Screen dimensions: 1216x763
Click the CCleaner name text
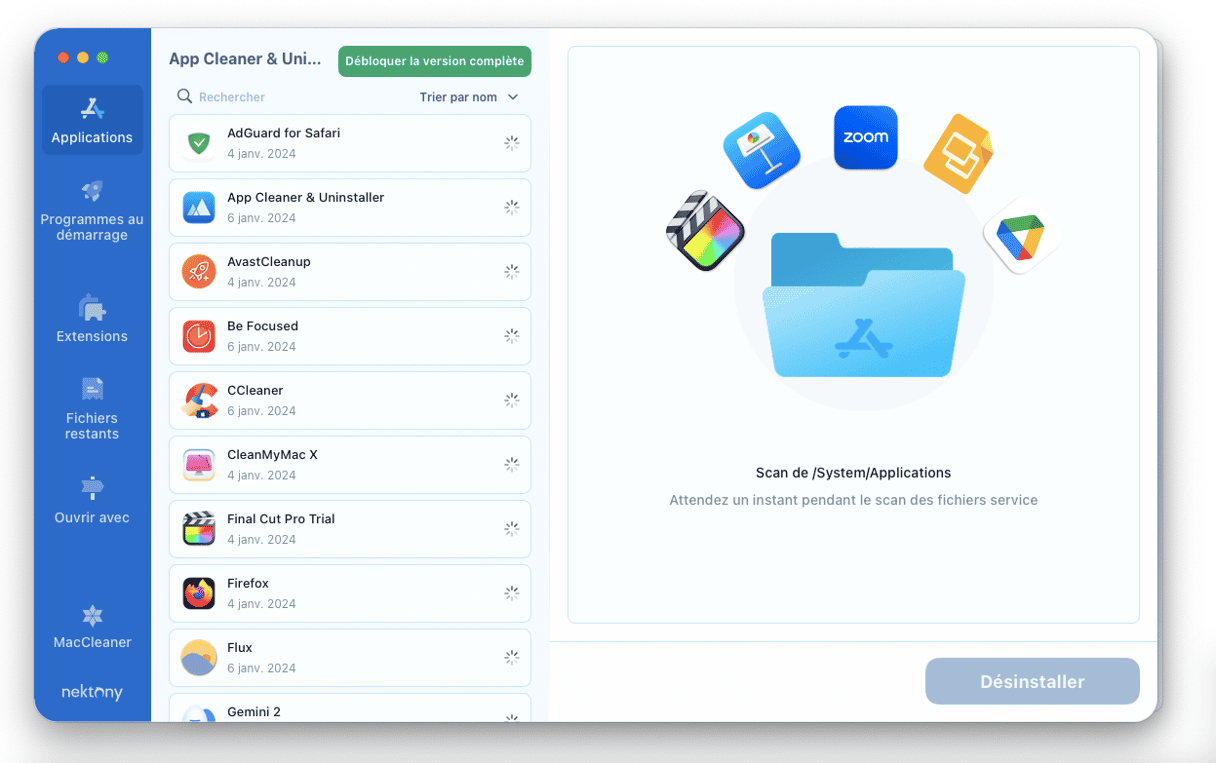click(255, 390)
